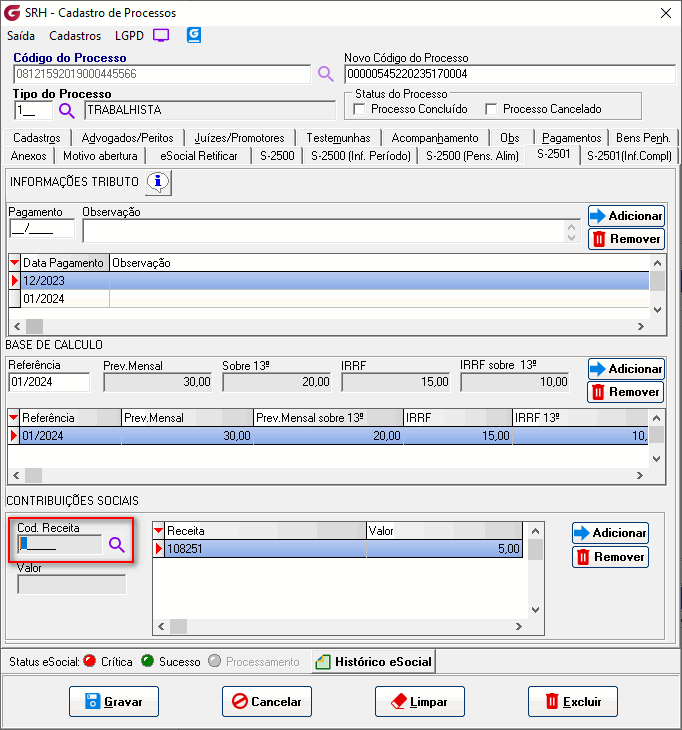
Task: Click the Novo Código do Processo field
Action: tap(506, 74)
